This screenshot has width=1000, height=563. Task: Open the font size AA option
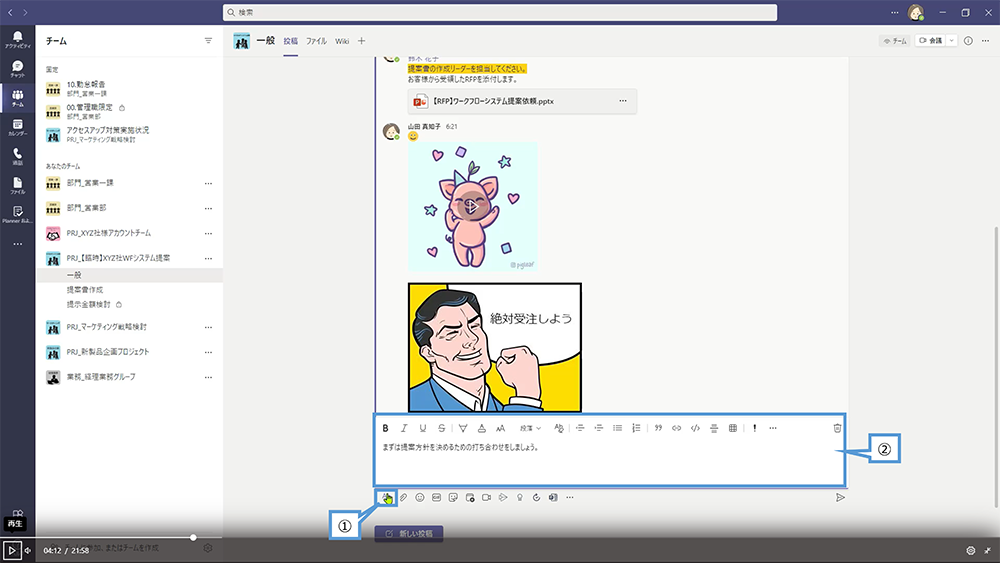coord(501,428)
